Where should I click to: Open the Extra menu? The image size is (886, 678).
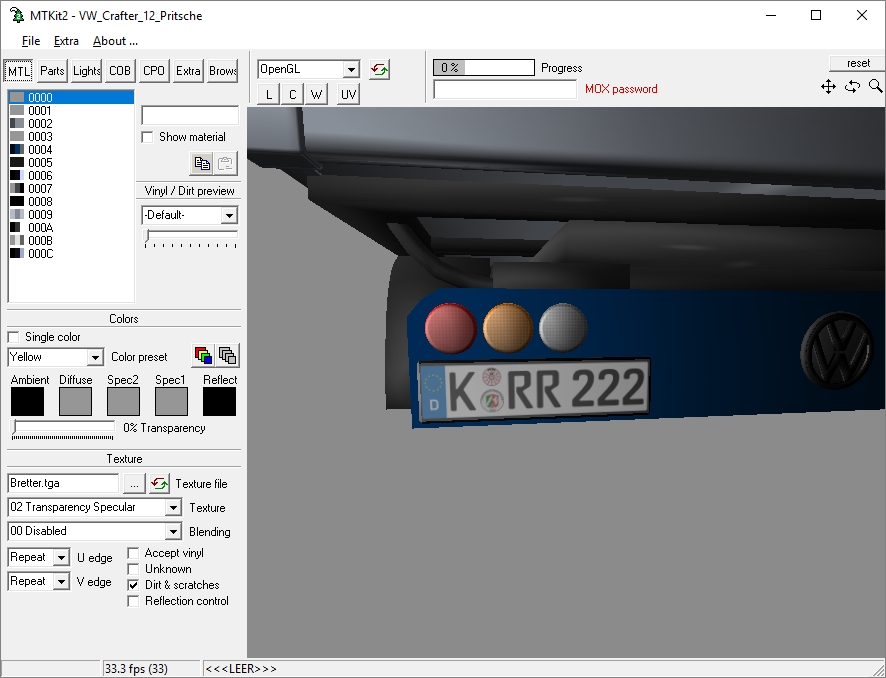[x=66, y=41]
